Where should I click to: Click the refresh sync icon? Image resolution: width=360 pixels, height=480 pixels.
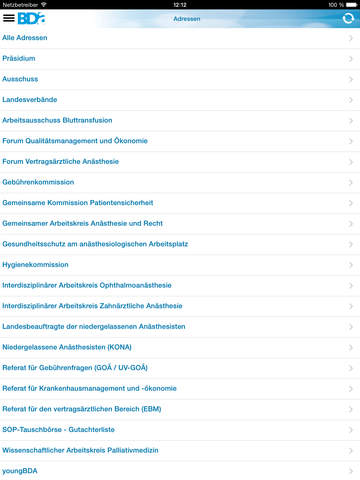pos(348,18)
